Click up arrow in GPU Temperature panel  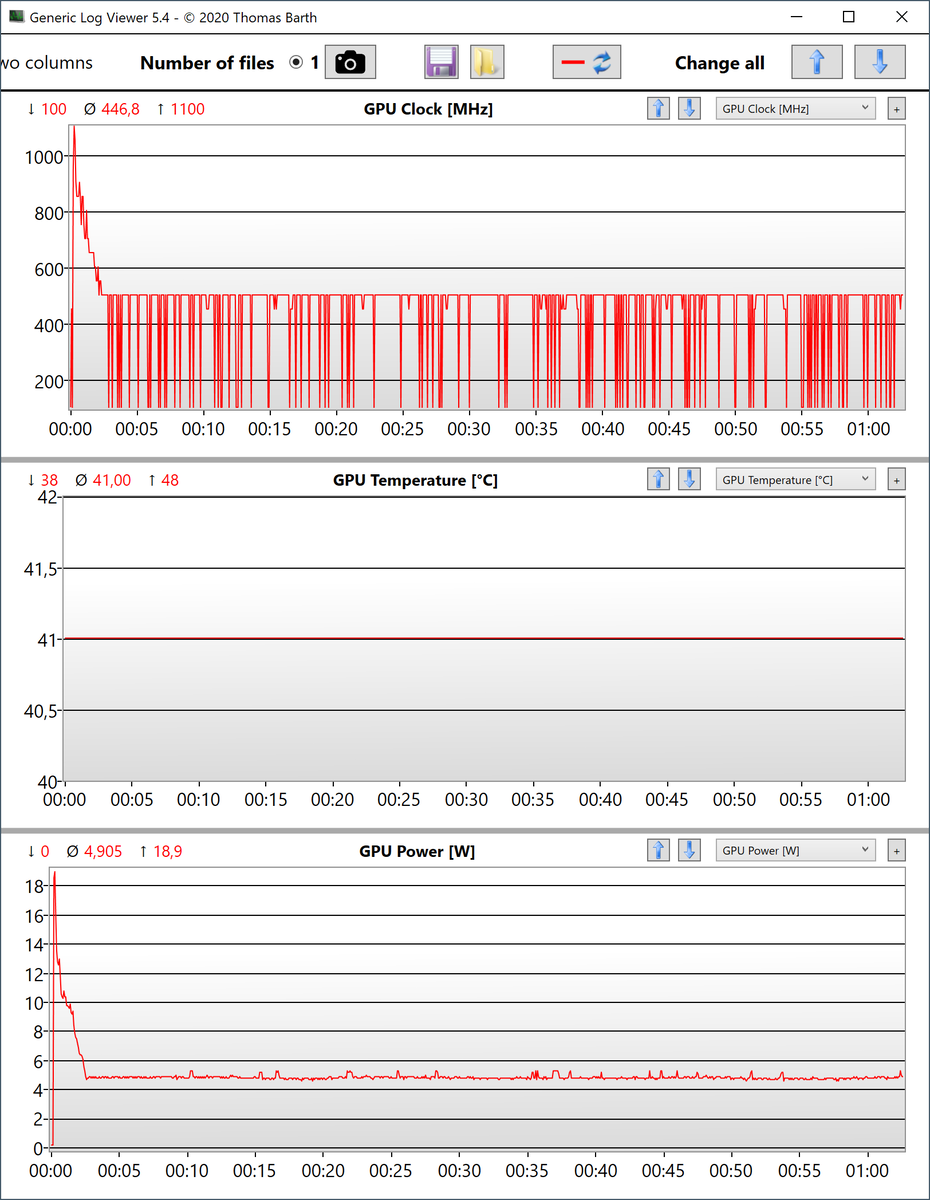click(x=658, y=480)
